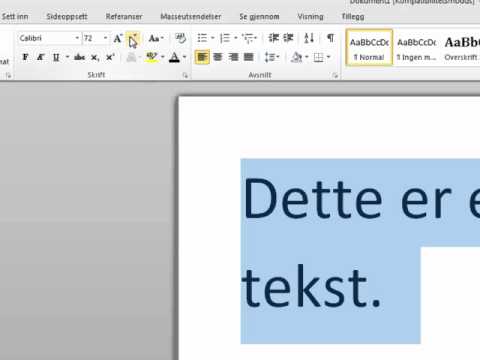Open the Se gjennom tab
Screen dimensions: 480x360
pos(259,16)
